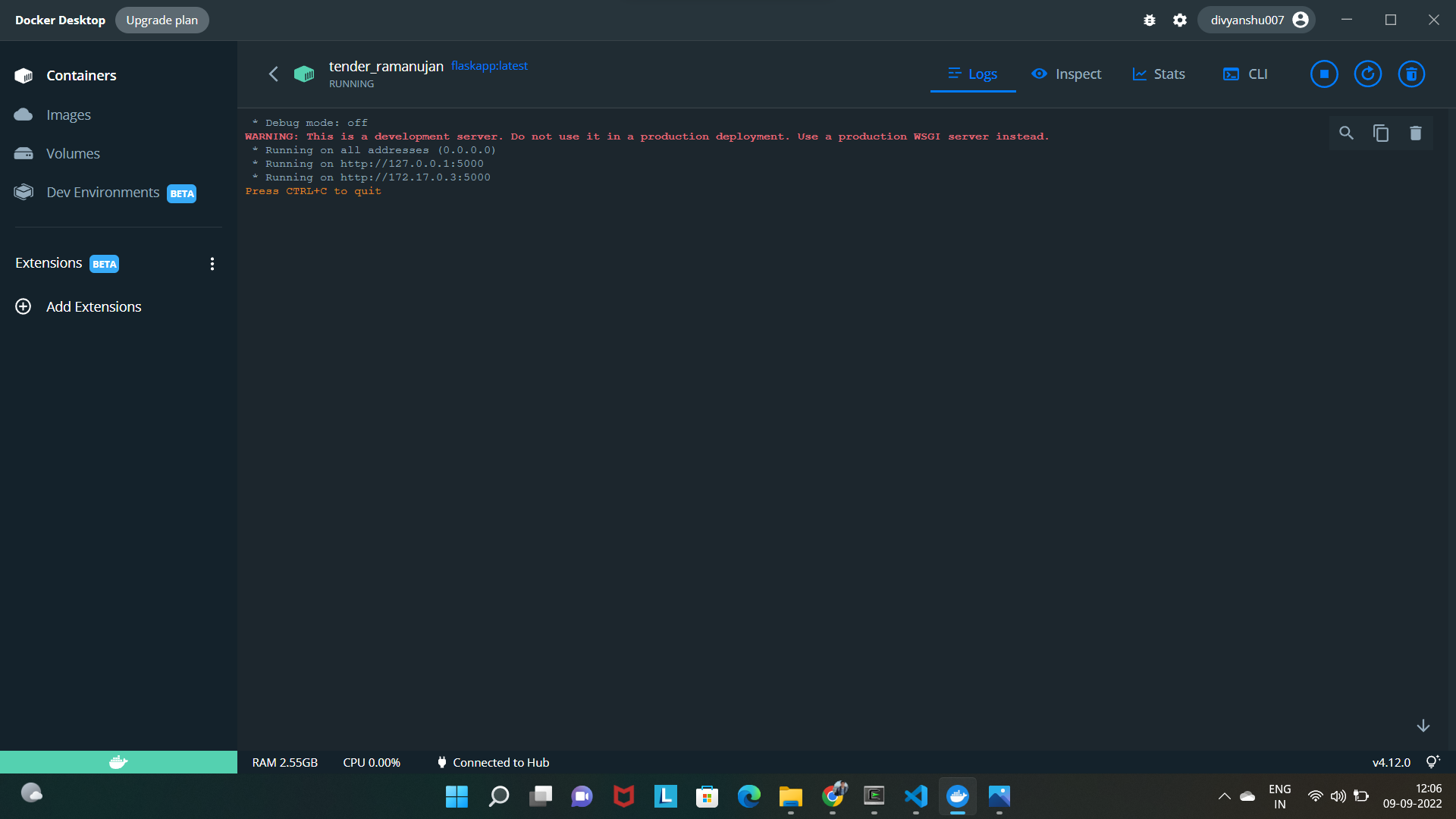Open the Stats tab
The width and height of the screenshot is (1456, 819).
(1158, 74)
